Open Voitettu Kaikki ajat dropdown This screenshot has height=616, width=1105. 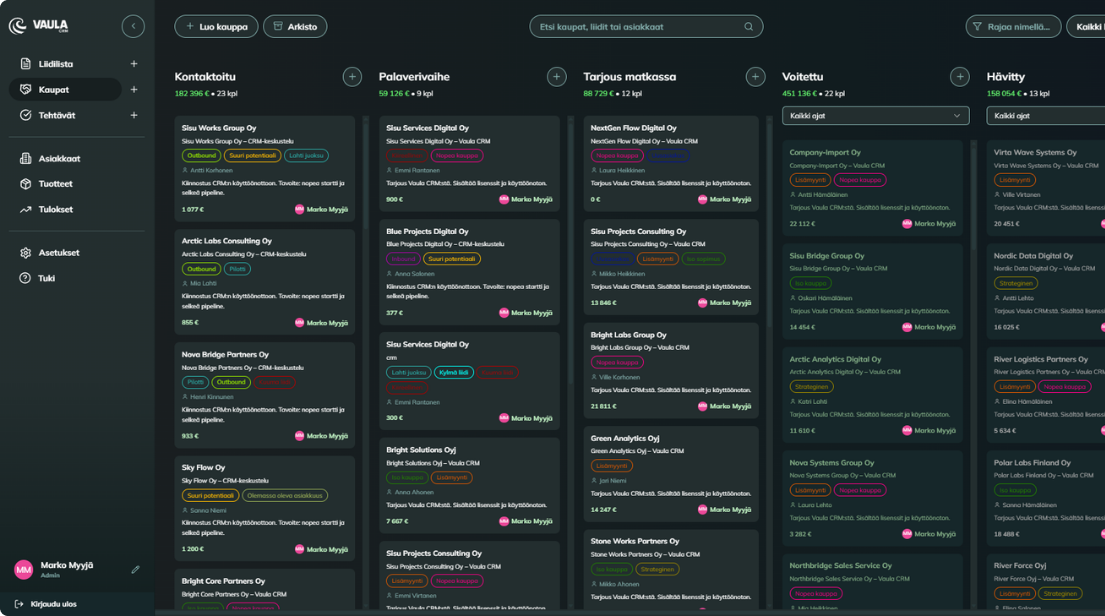click(875, 116)
